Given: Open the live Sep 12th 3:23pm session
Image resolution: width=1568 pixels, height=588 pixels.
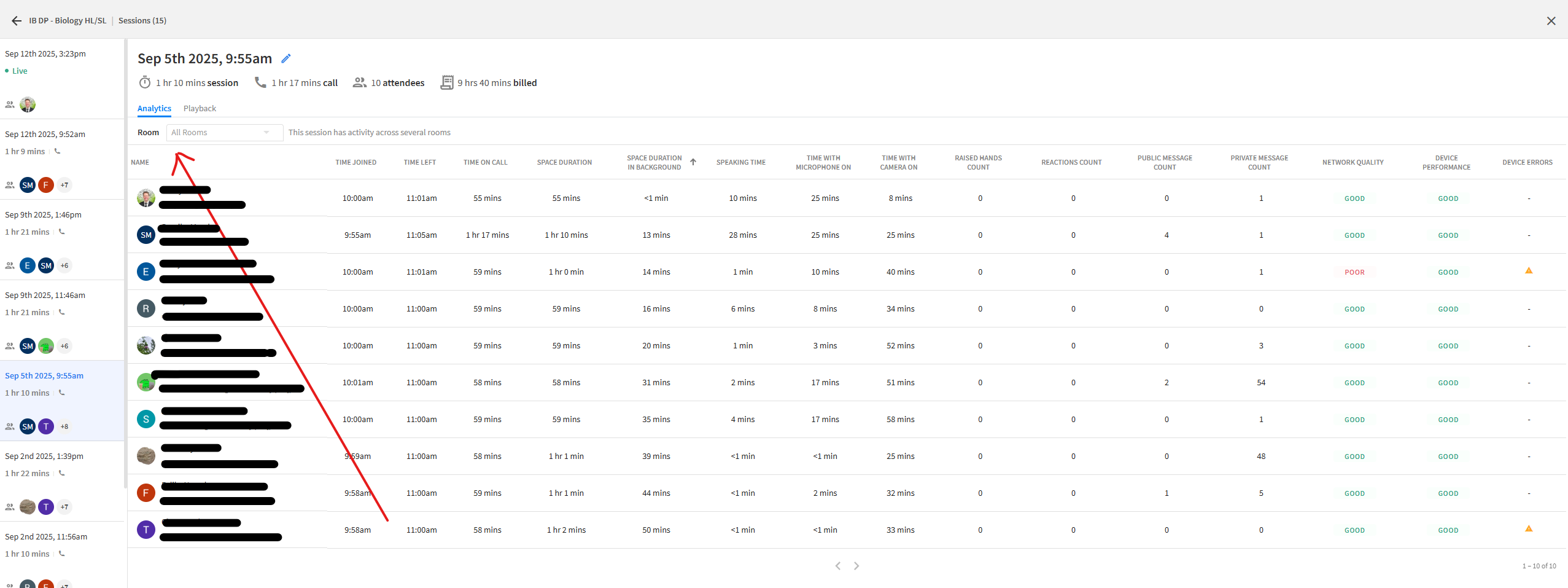Looking at the screenshot, I should coord(45,54).
